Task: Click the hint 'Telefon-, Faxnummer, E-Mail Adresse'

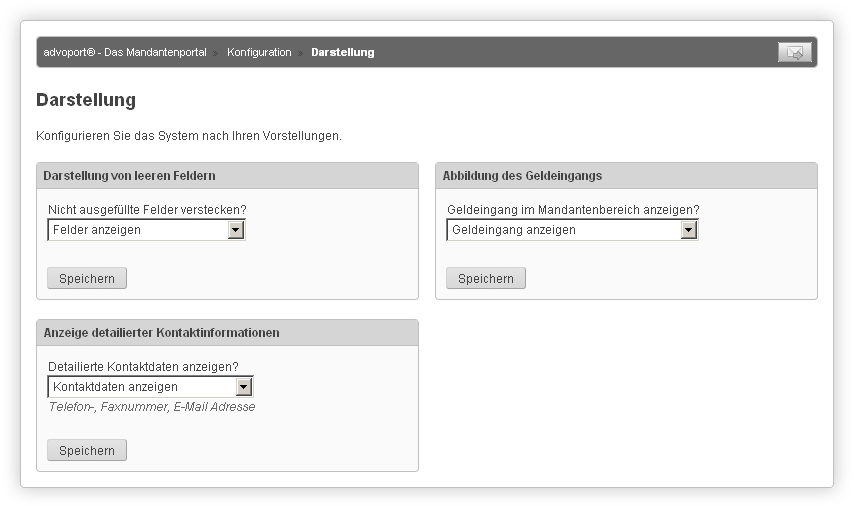Action: click(151, 407)
